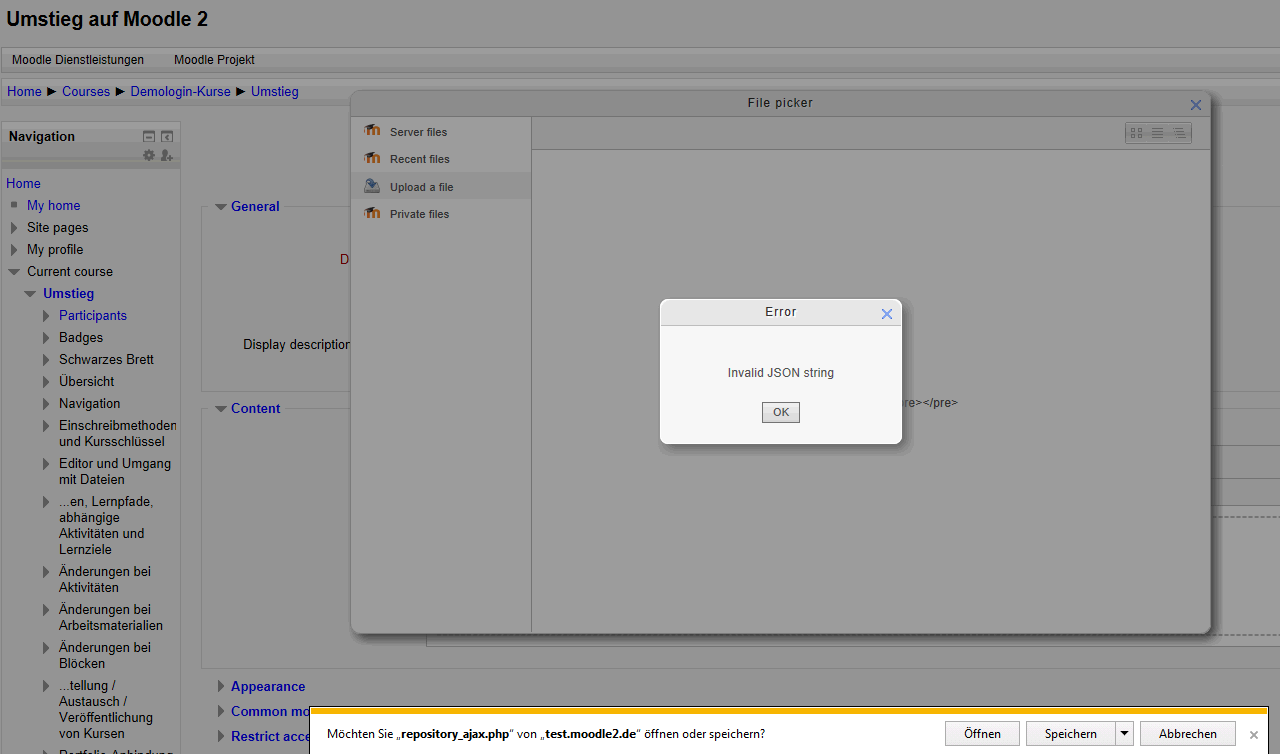The height and width of the screenshot is (754, 1280).
Task: Collapse the Umstieg course node
Action: pos(30,293)
